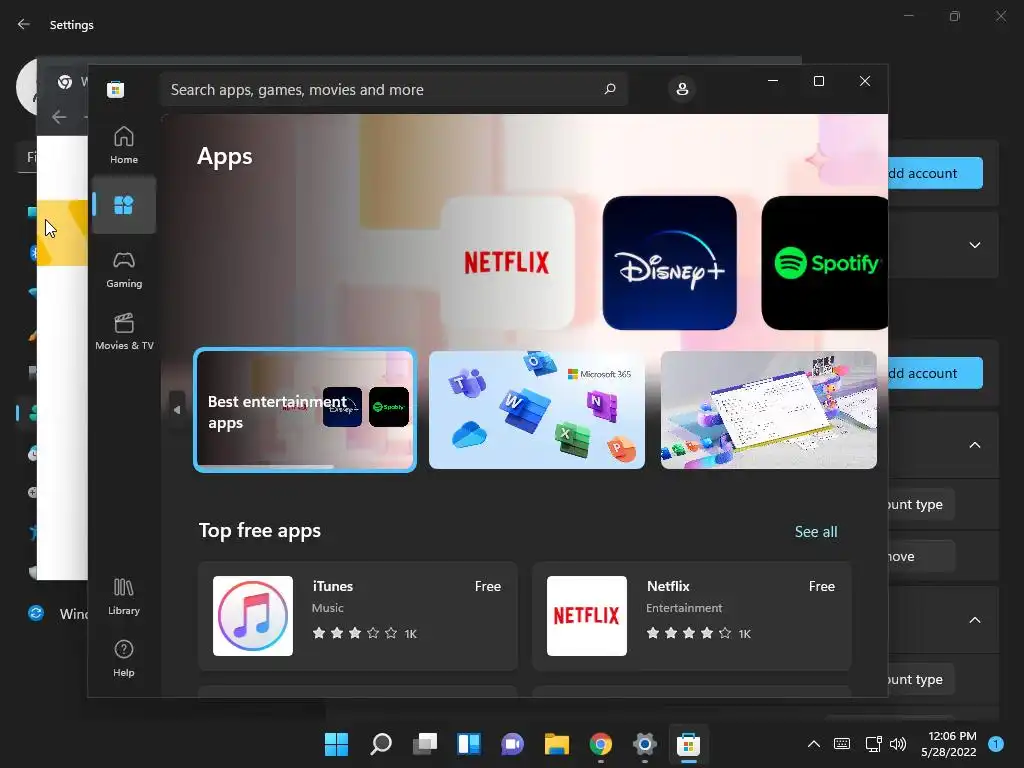Select the Apps section in Store sidebar
Viewport: 1024px width, 768px height.
(x=123, y=205)
